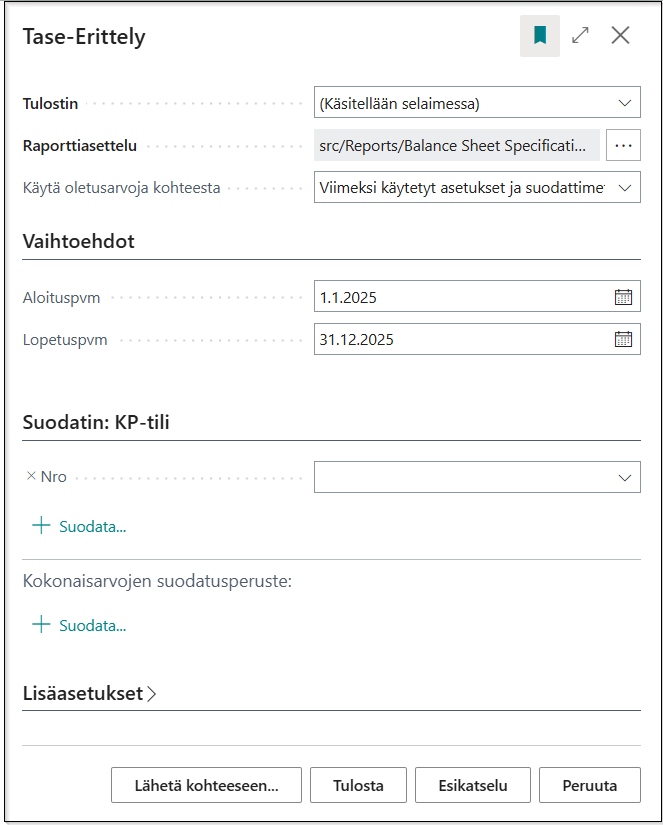The height and width of the screenshot is (825, 663).
Task: Open Käytä oletusarvoja kohteesta dropdown
Action: 477,187
